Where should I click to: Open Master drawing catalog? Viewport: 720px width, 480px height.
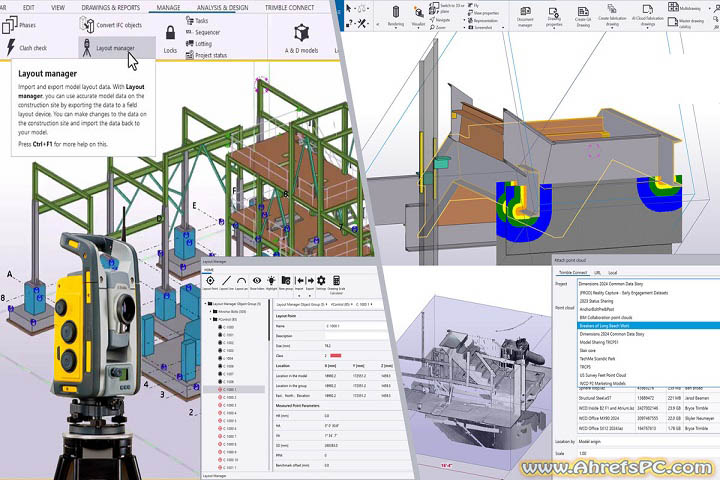685,23
